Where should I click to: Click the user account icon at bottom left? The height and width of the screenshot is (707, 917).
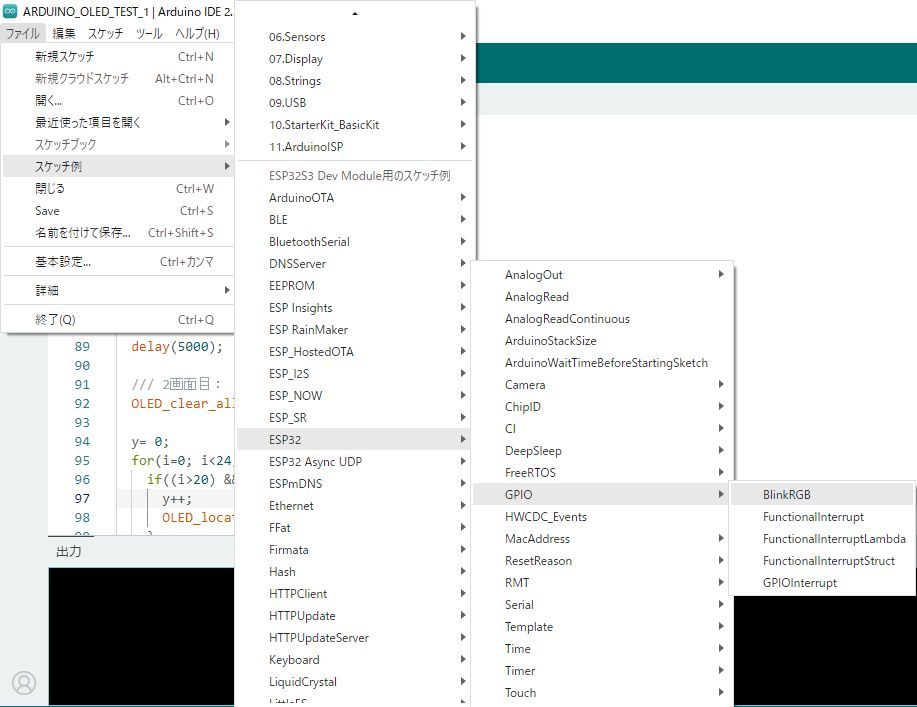pyautogui.click(x=24, y=682)
